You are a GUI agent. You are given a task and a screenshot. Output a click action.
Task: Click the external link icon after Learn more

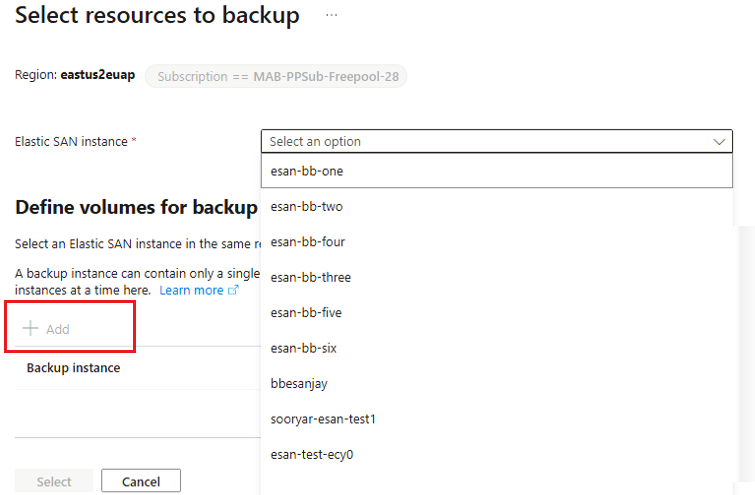click(233, 290)
